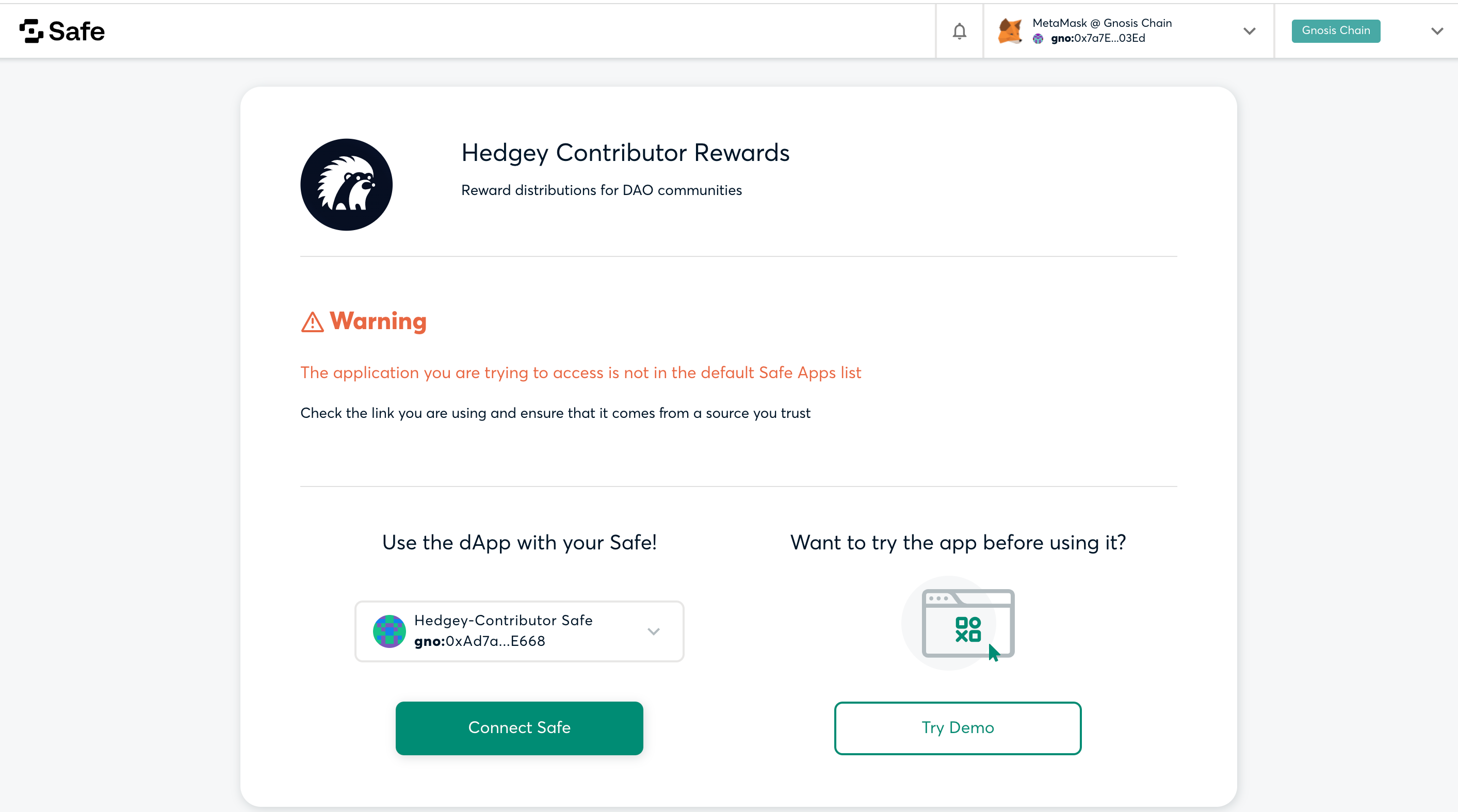Click the gno:0x7a7E...03Ed wallet address
1458x812 pixels.
[1098, 39]
